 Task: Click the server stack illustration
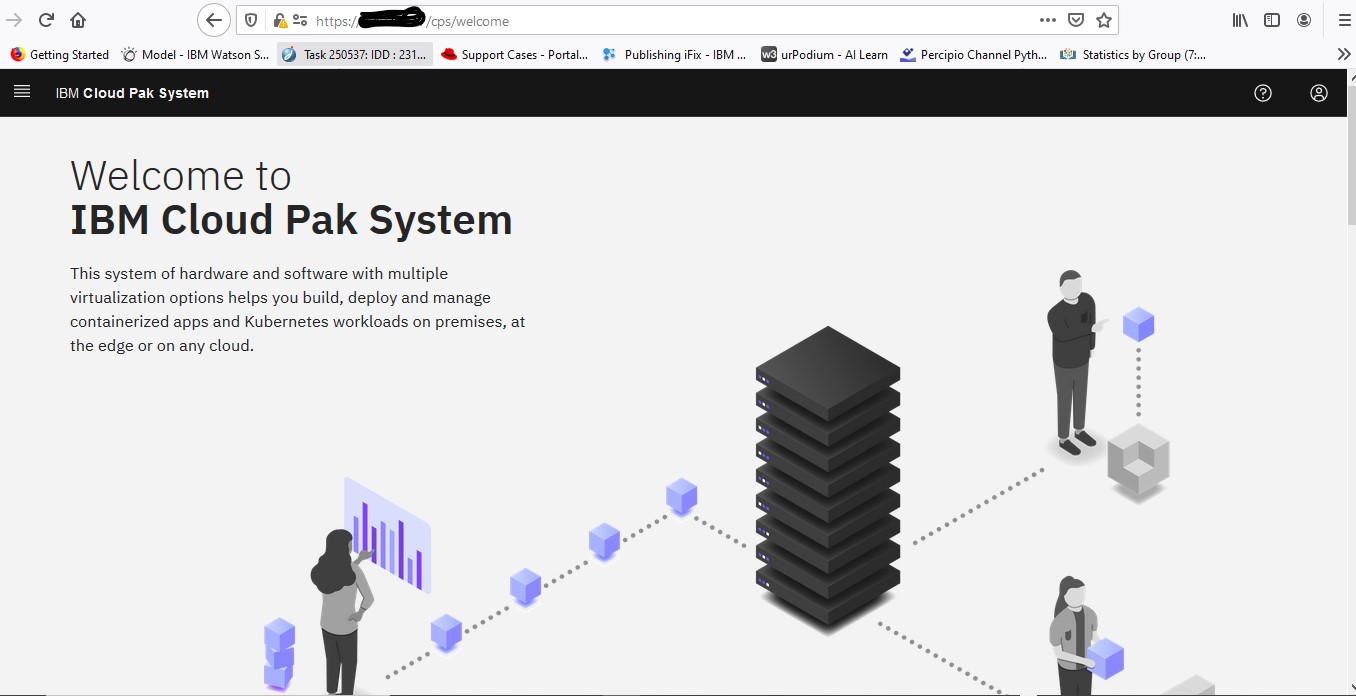pyautogui.click(x=828, y=478)
